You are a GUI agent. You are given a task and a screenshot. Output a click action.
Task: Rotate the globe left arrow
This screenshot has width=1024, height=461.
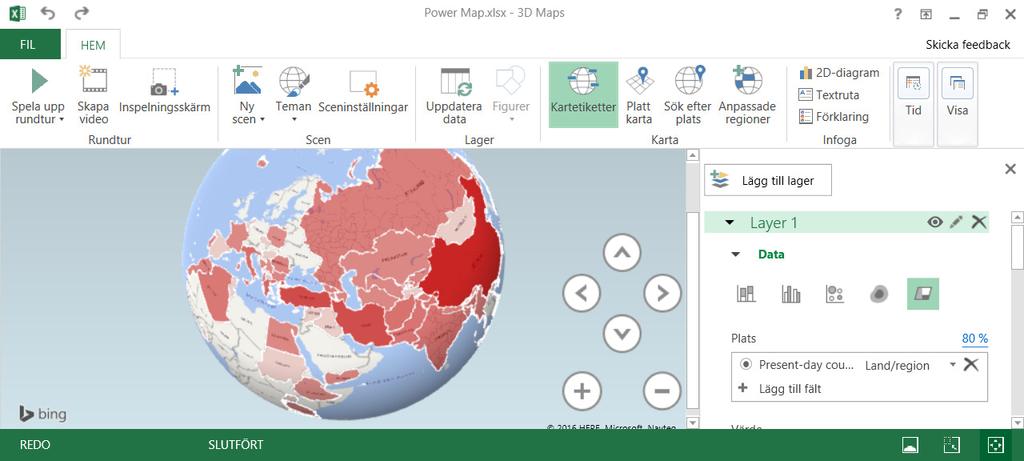[581, 293]
